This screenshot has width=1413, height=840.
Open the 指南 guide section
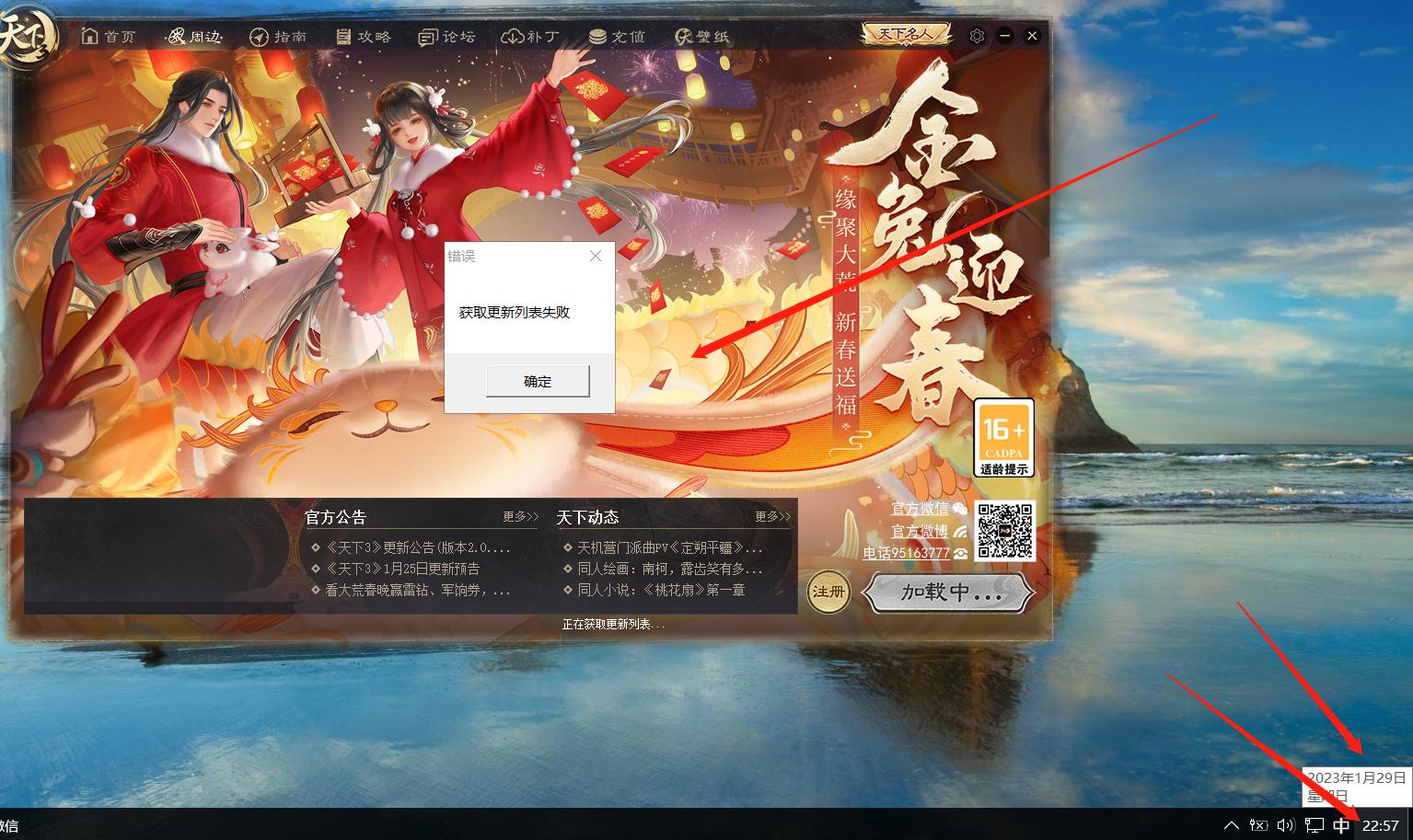(278, 37)
